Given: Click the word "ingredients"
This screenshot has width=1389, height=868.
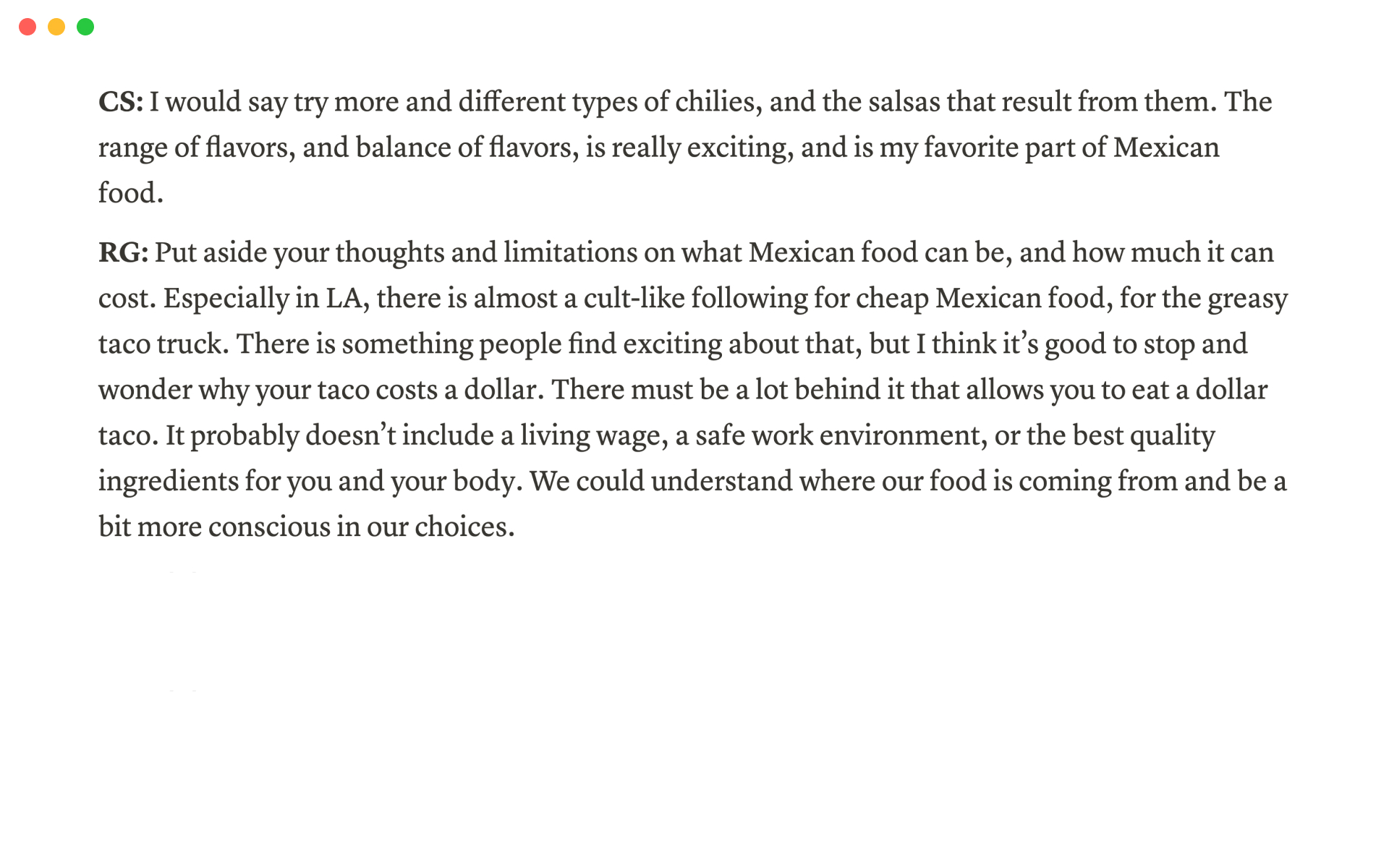Looking at the screenshot, I should (x=168, y=481).
